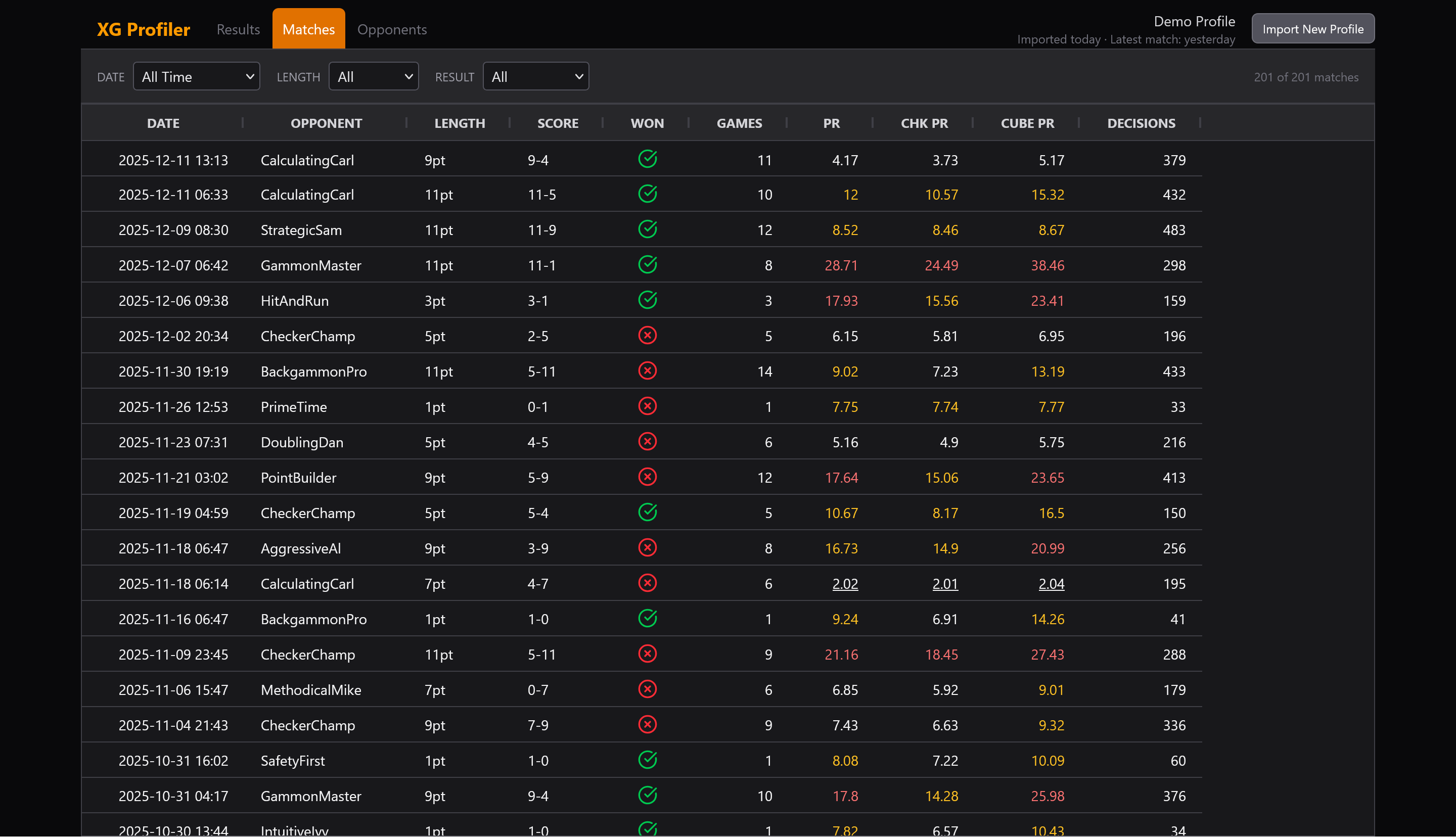The width and height of the screenshot is (1456, 837).
Task: Click red loss icon for PrimeTime match
Action: (x=647, y=406)
